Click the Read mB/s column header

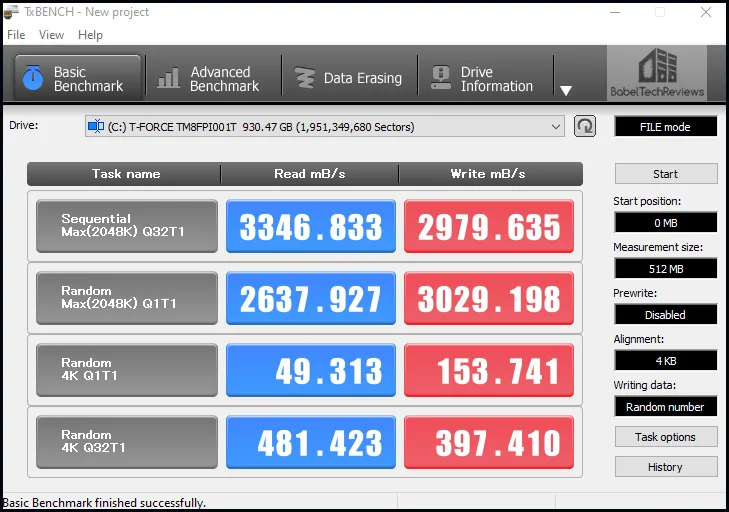310,174
